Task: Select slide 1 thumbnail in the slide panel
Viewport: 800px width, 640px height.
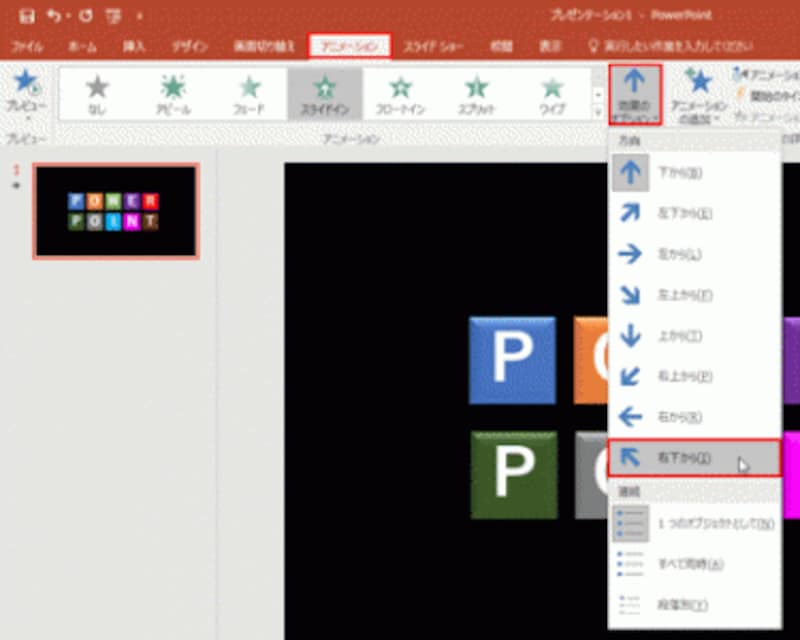Action: pos(116,211)
